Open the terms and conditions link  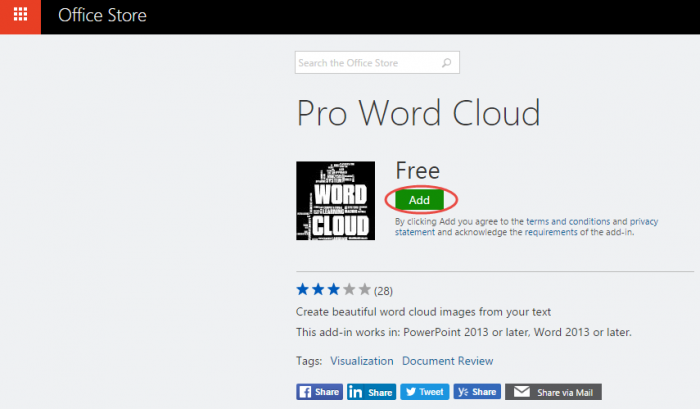click(568, 221)
